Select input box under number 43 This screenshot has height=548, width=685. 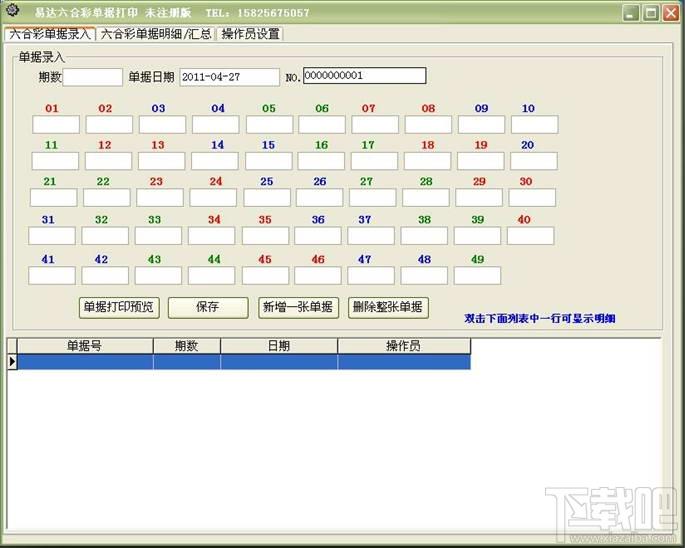tap(158, 276)
